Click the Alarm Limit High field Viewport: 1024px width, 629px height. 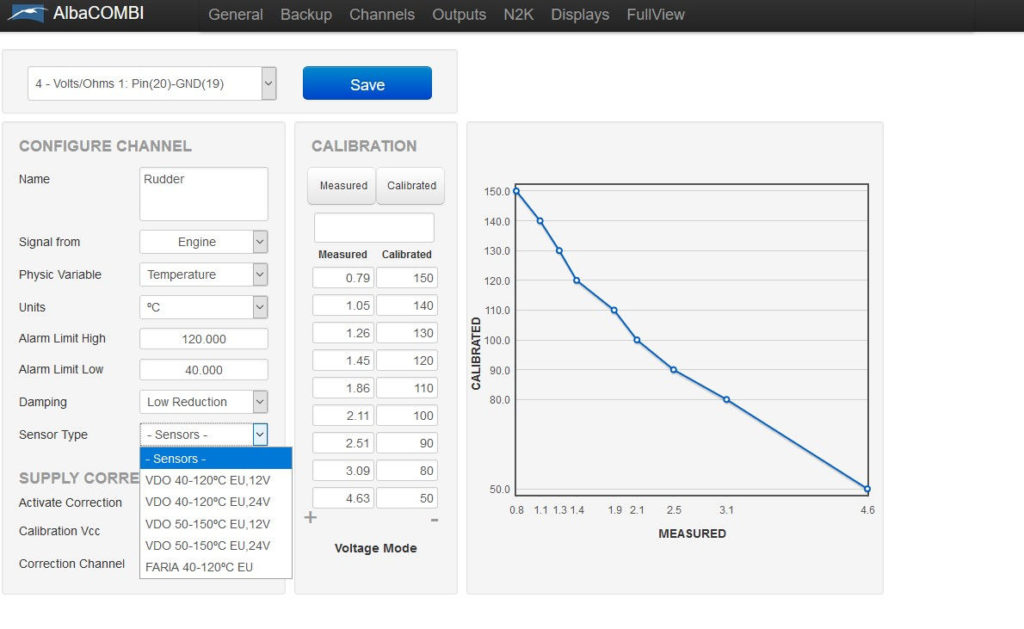(x=204, y=339)
